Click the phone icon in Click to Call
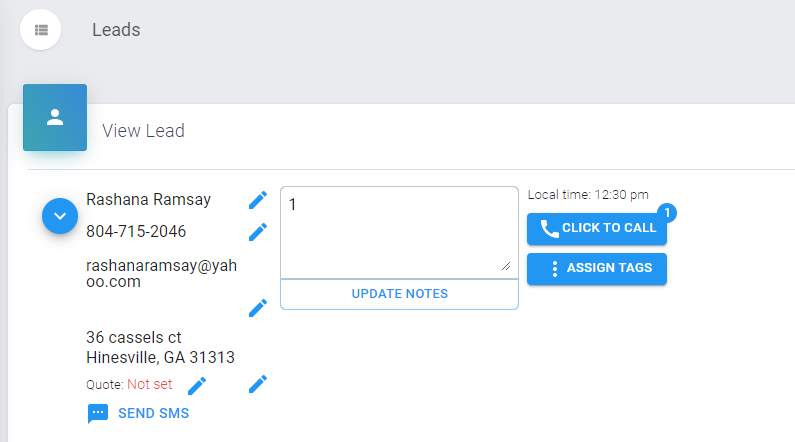The height and width of the screenshot is (442, 795). [x=549, y=229]
